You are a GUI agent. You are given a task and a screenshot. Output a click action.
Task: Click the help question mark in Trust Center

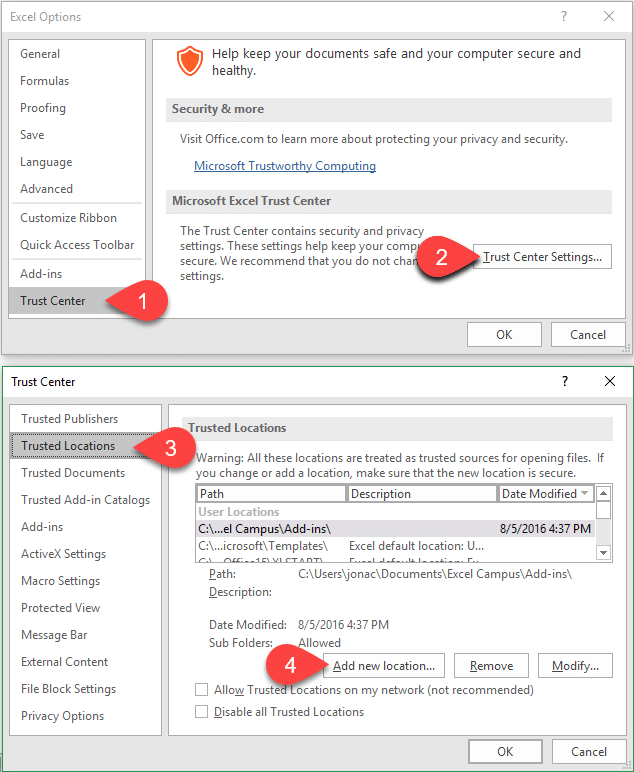(x=565, y=381)
